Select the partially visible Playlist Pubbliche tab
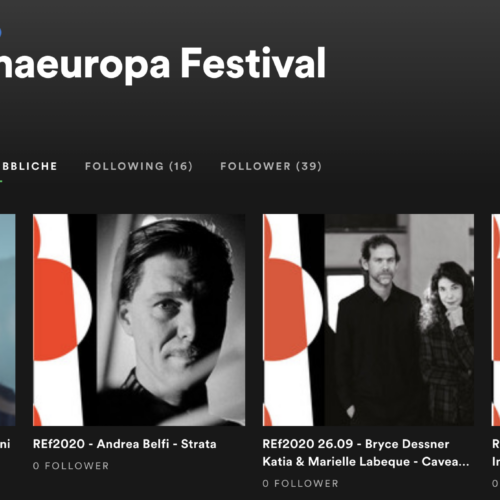Screen dimensions: 500x500 coord(29,166)
